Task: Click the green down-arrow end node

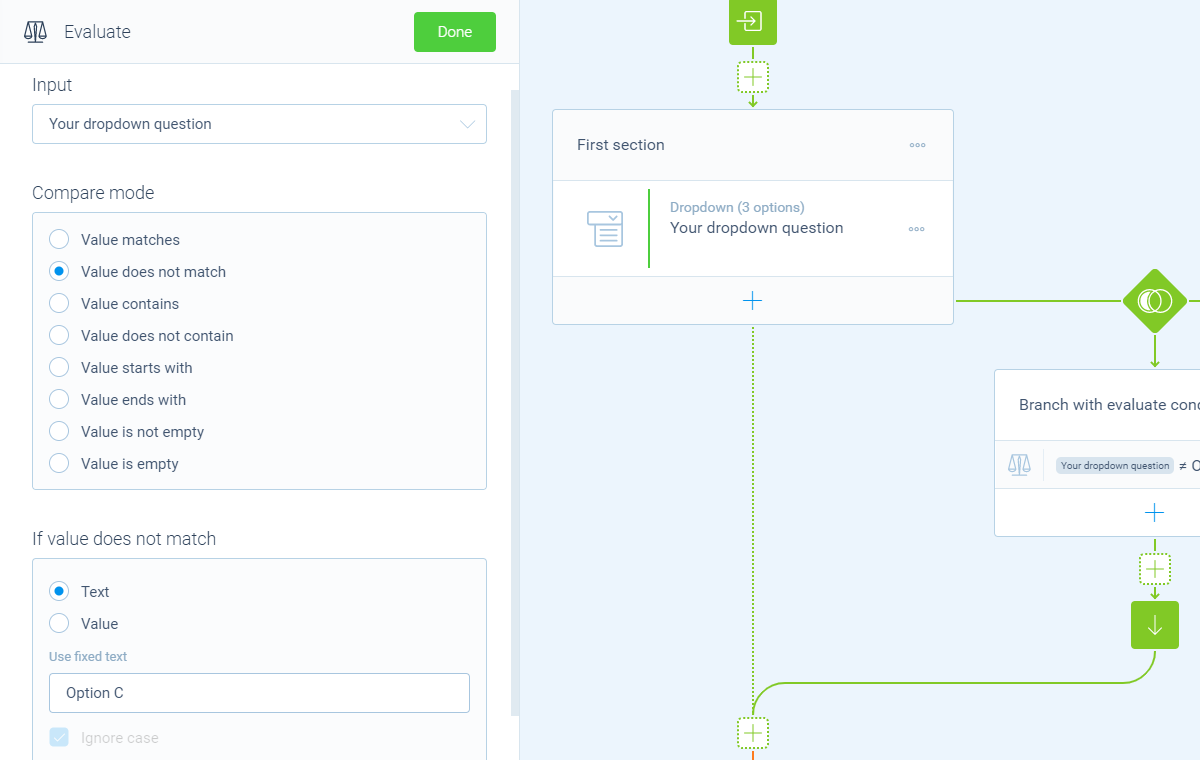Action: [1155, 625]
